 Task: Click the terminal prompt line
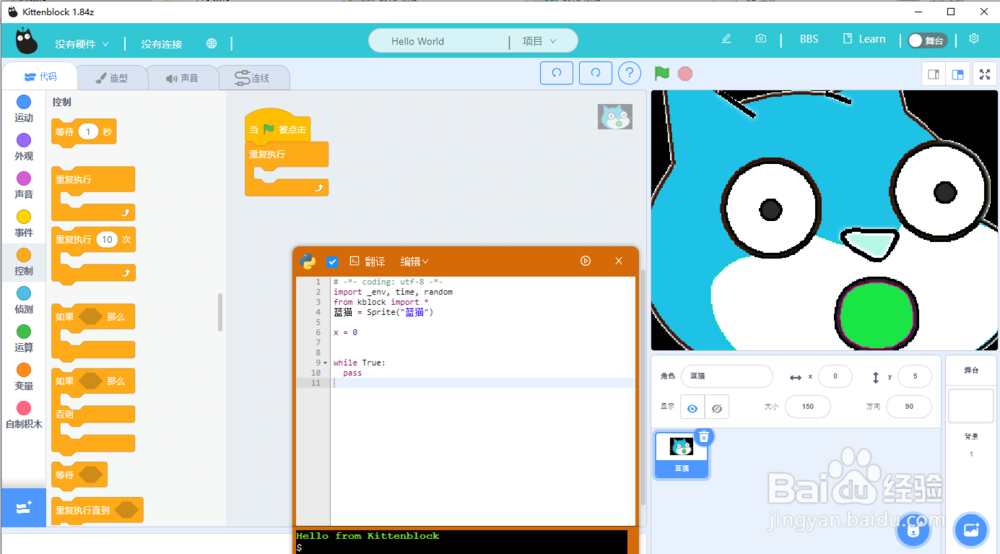[x=461, y=548]
